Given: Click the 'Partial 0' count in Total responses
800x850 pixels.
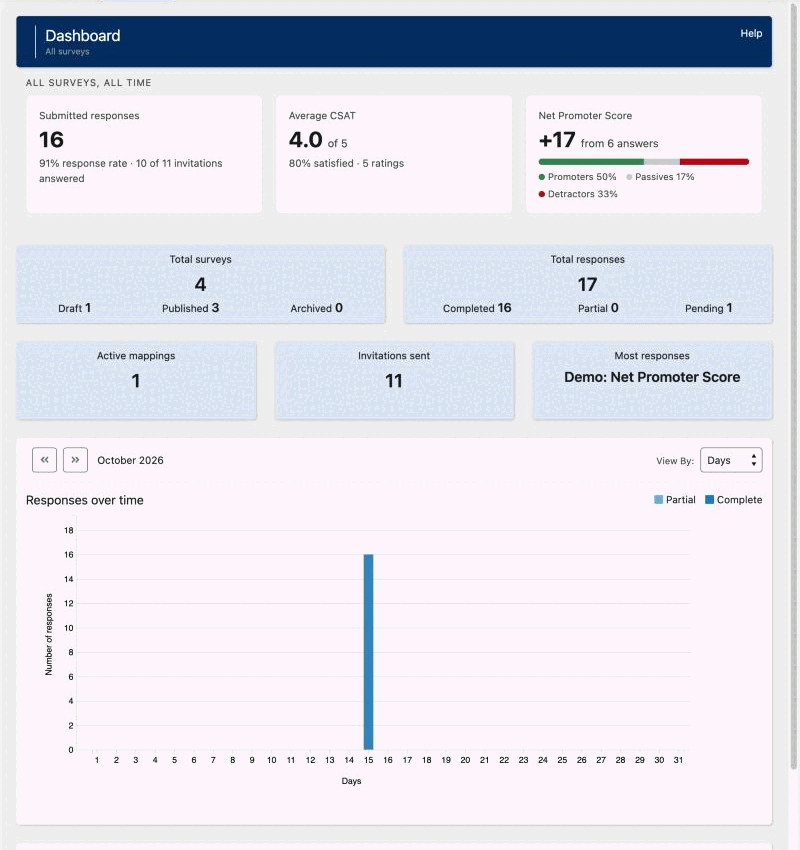Looking at the screenshot, I should click(598, 308).
